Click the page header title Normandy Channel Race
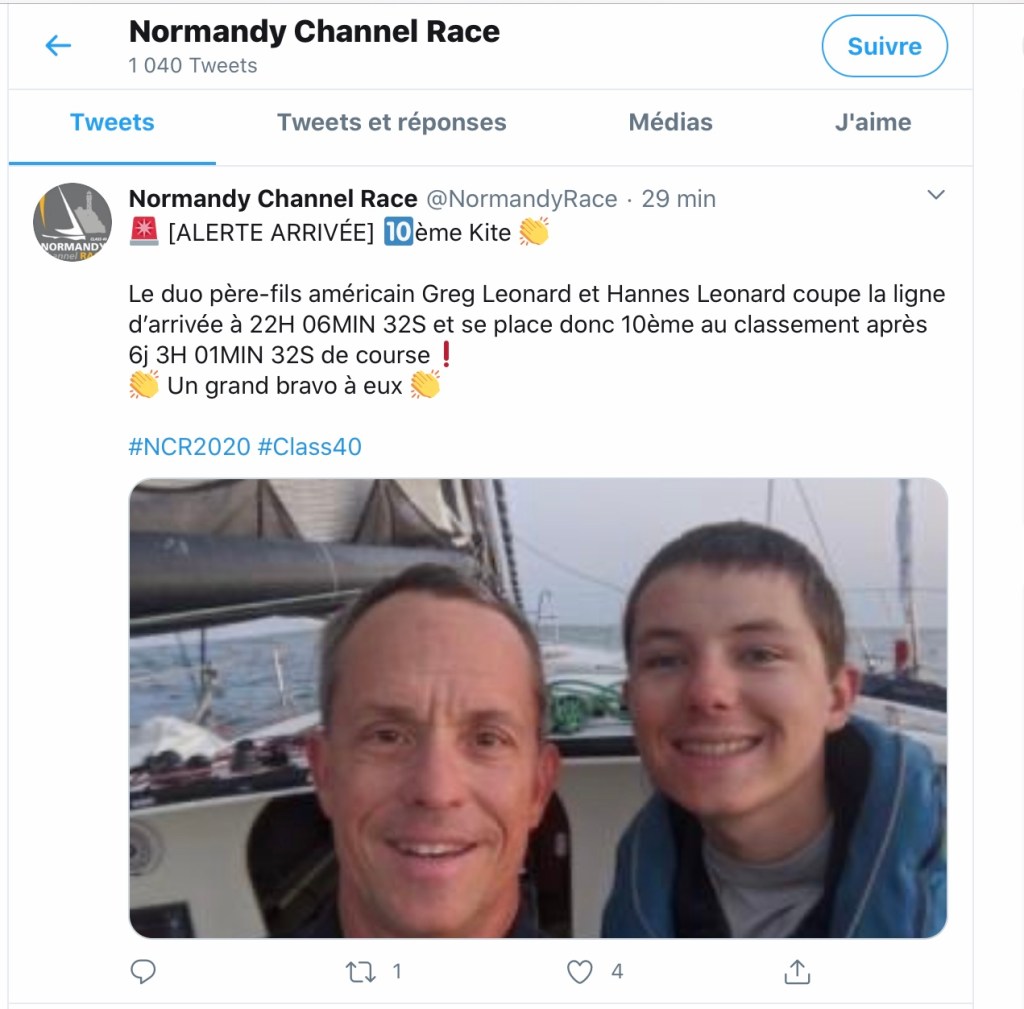 (314, 32)
